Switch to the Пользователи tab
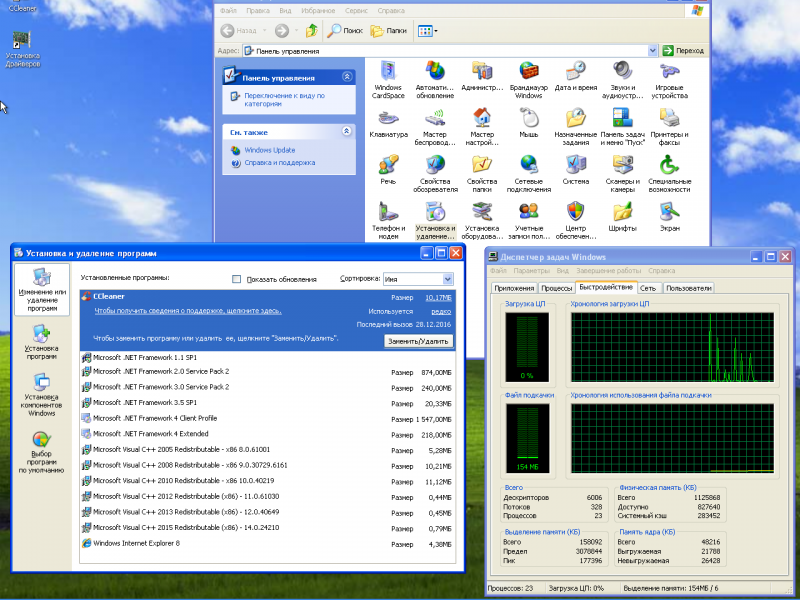The image size is (800, 600). point(688,288)
